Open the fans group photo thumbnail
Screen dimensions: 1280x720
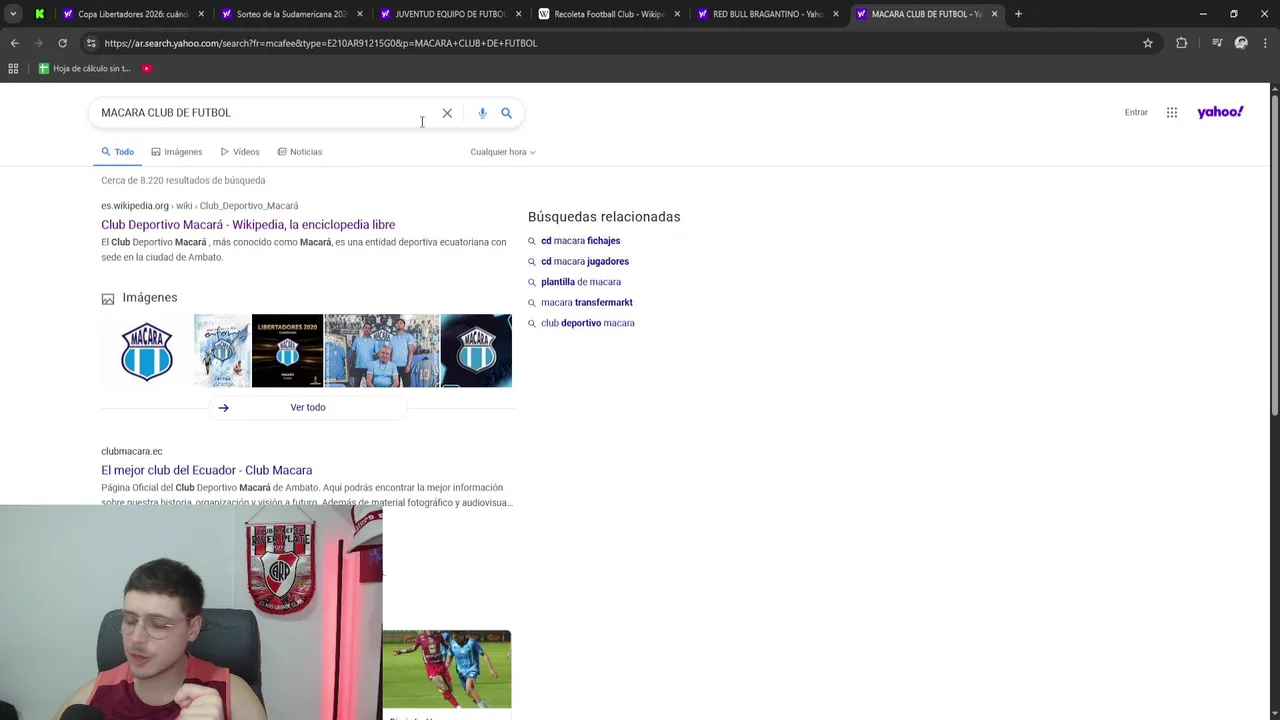pos(382,351)
